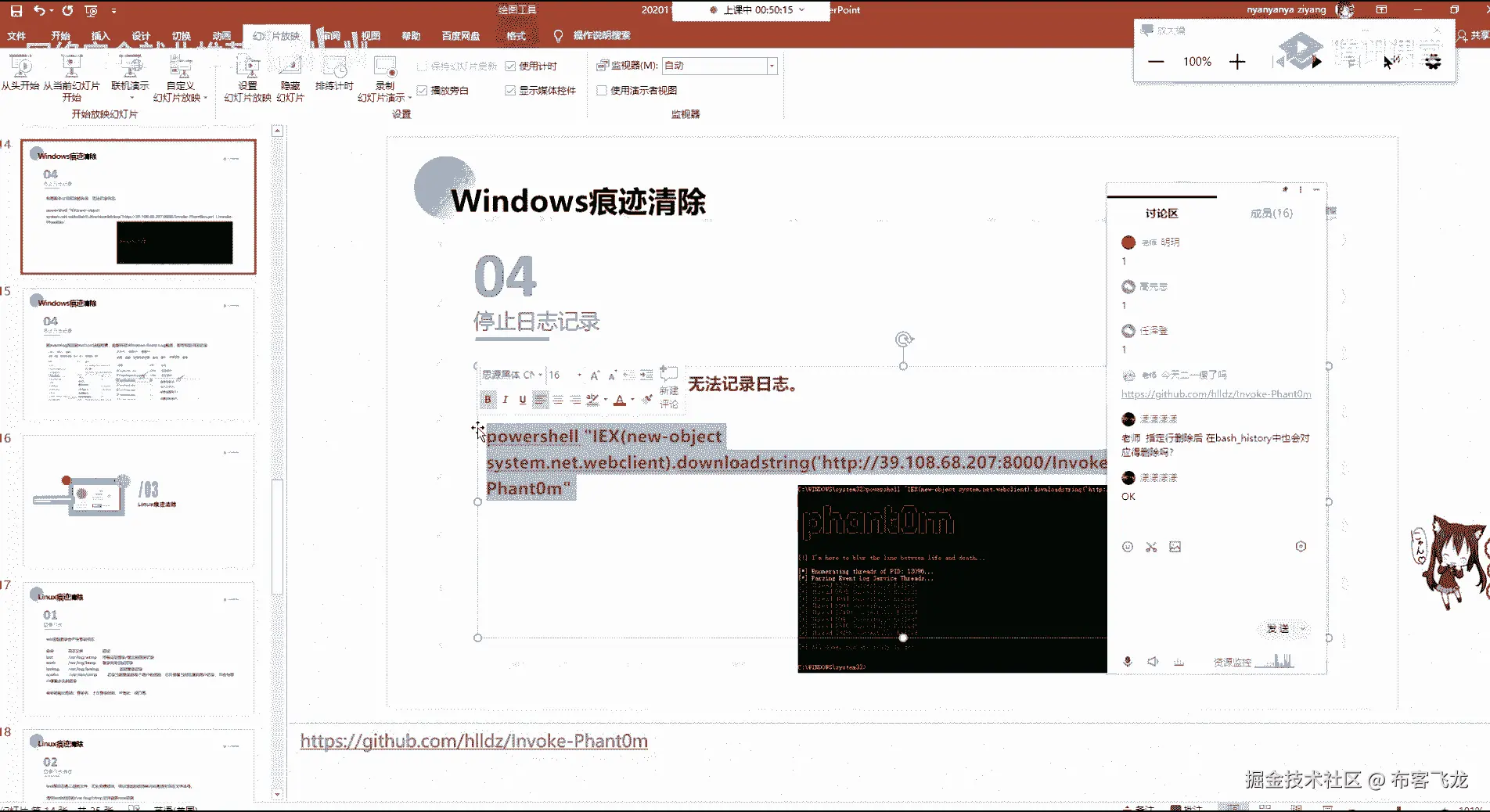Click the Save icon in quick access toolbar
The width and height of the screenshot is (1490, 812).
point(16,11)
